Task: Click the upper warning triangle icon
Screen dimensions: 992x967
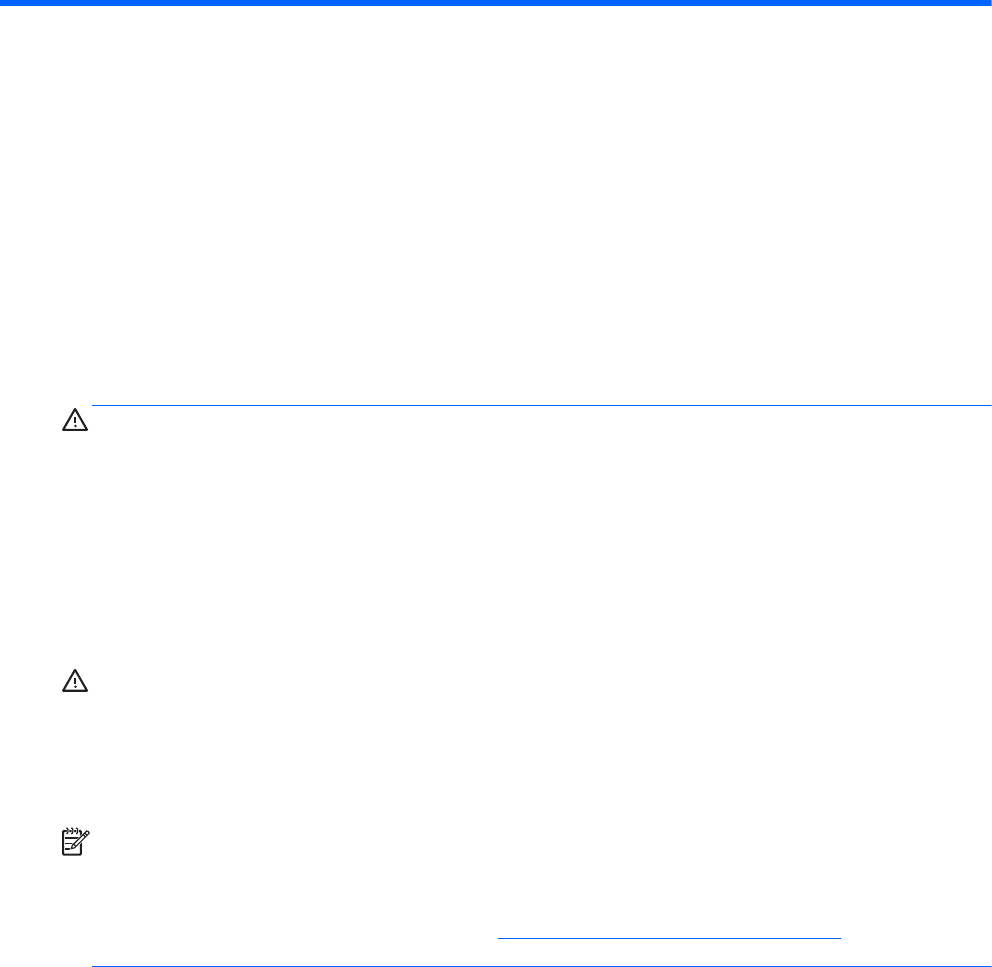Action: 75,422
